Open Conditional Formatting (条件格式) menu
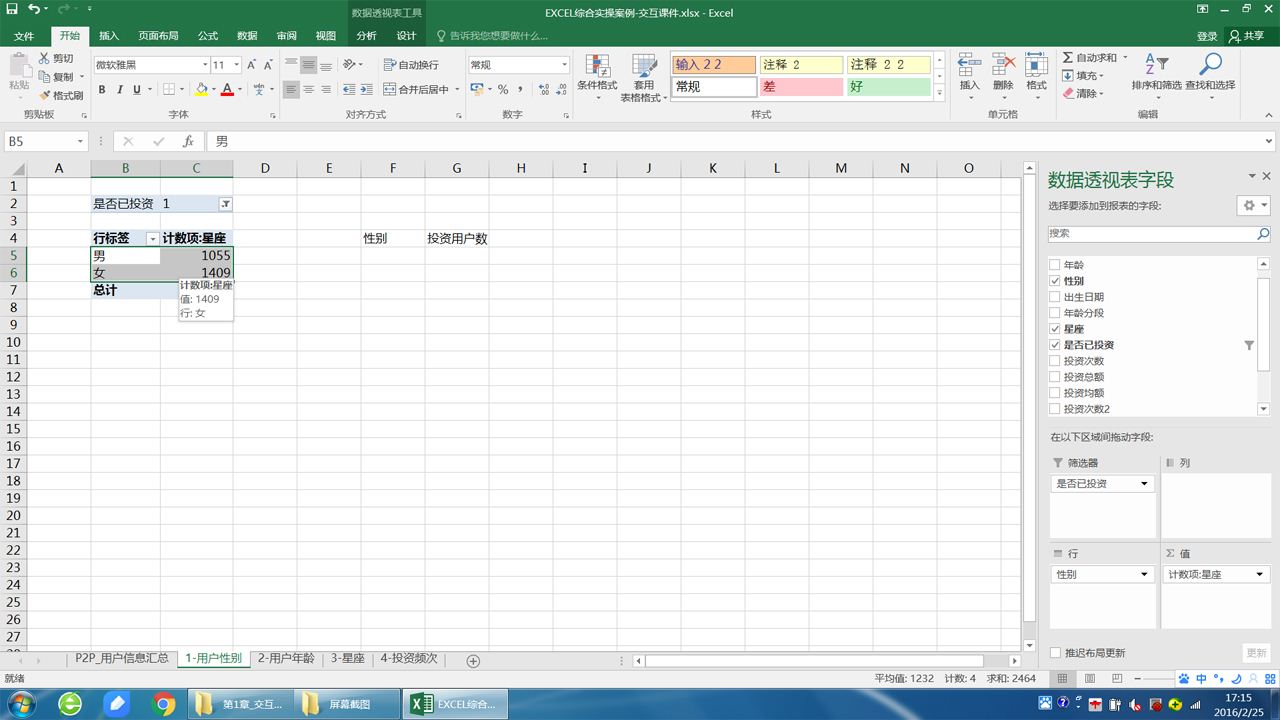Screen dimensions: 1280x720 tap(598, 78)
